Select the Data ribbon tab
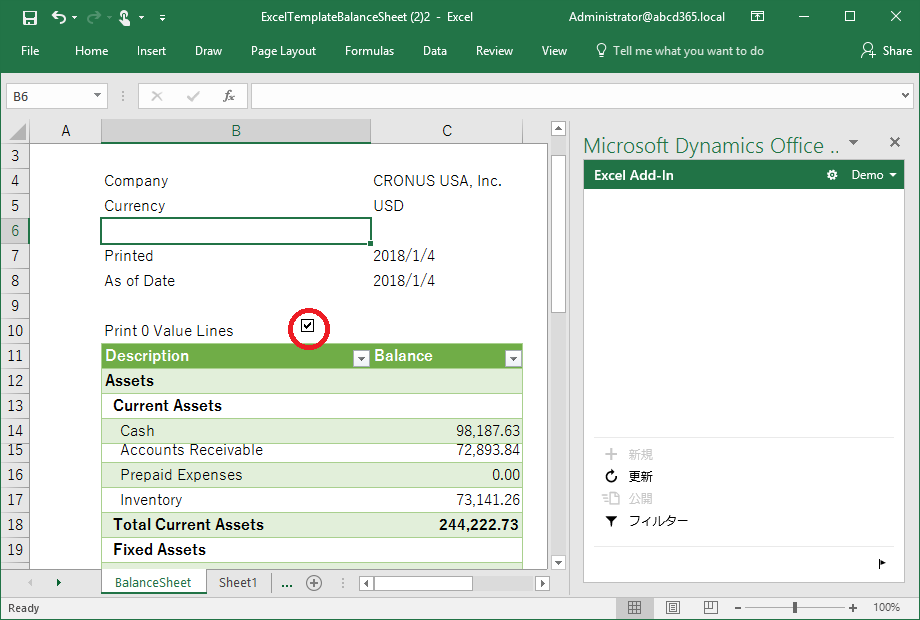 point(435,51)
